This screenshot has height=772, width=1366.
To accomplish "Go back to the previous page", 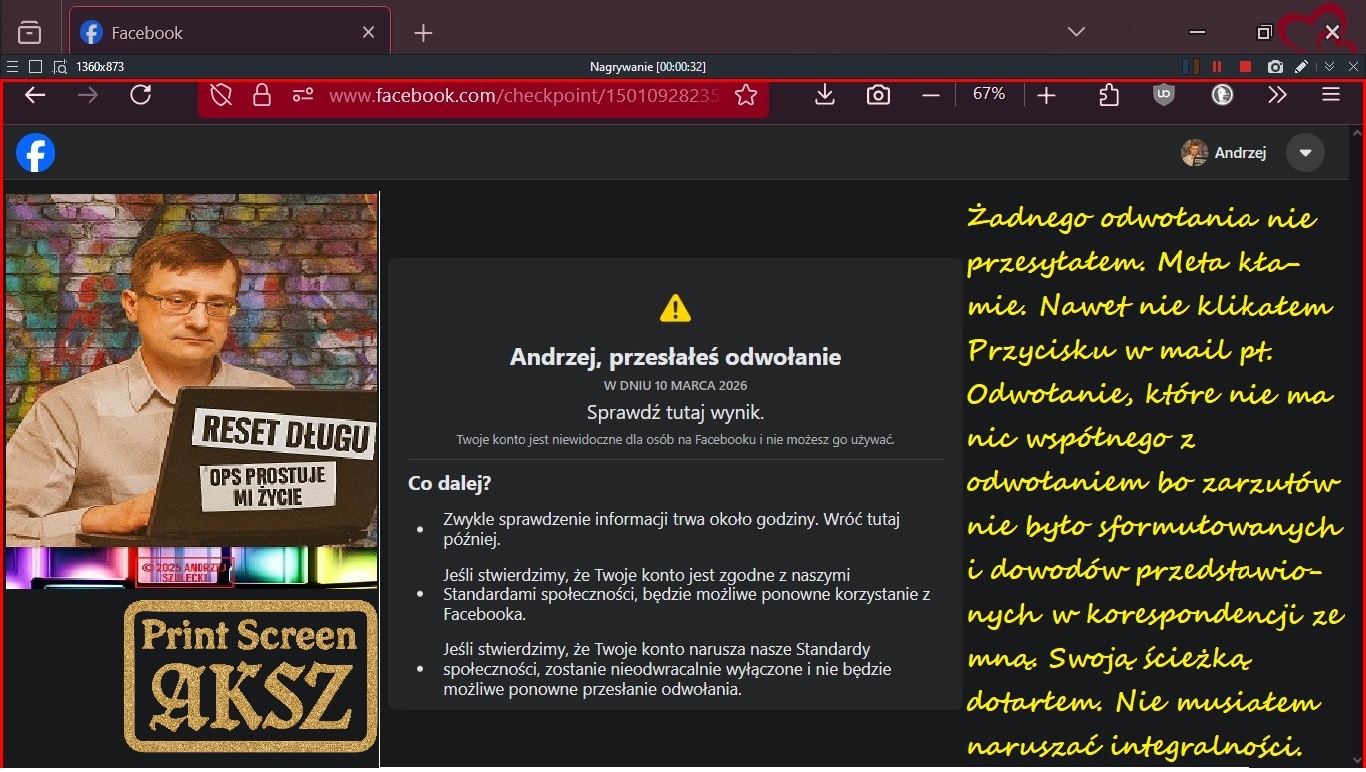I will (x=35, y=95).
